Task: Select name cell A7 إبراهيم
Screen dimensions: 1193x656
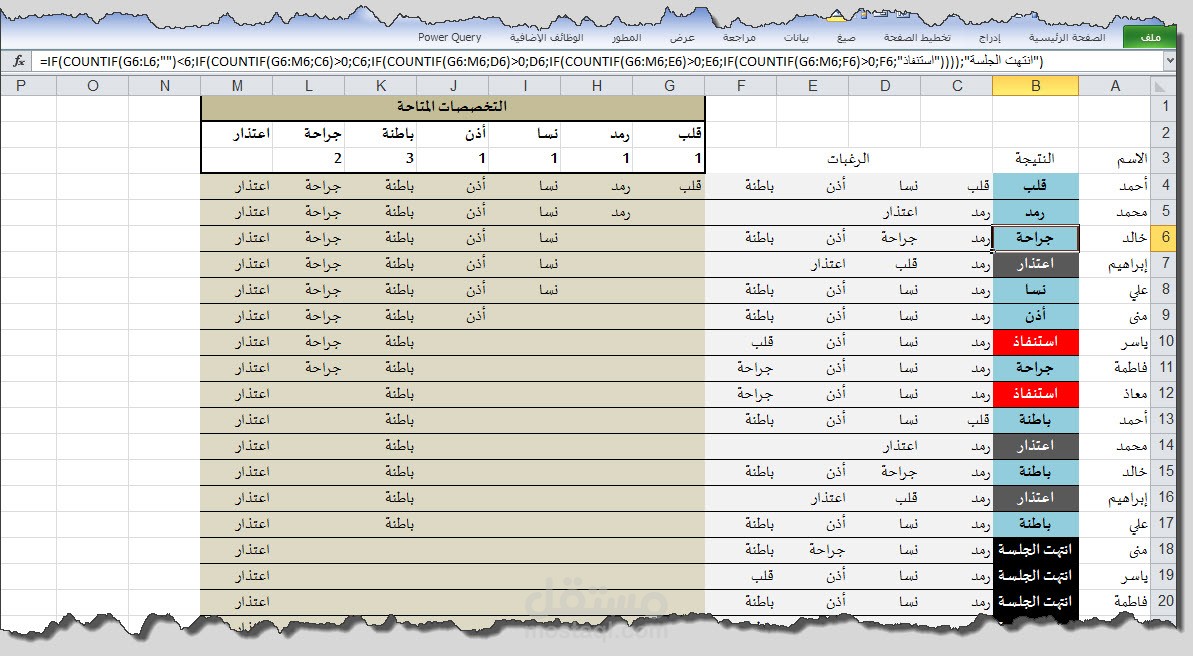Action: point(1114,263)
